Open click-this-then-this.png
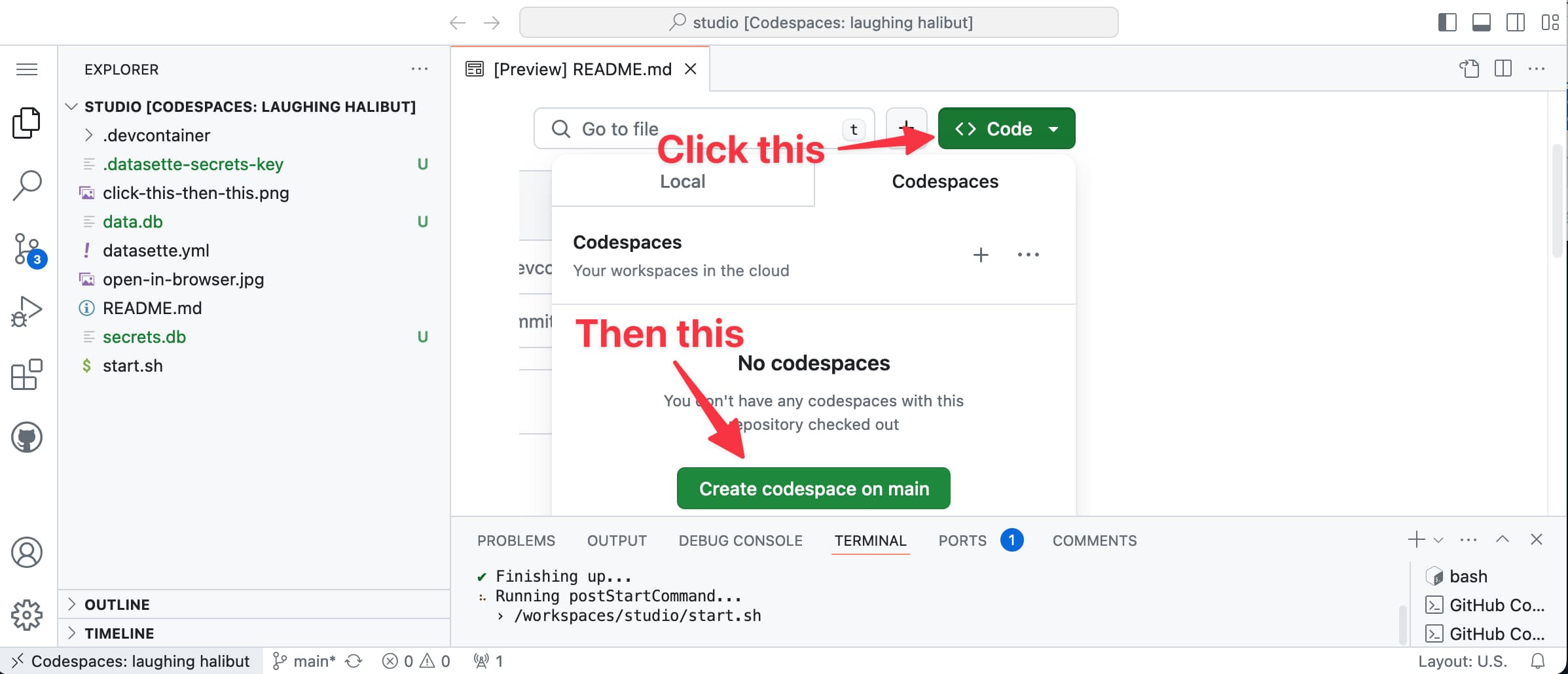This screenshot has height=674, width=1568. tap(254, 193)
